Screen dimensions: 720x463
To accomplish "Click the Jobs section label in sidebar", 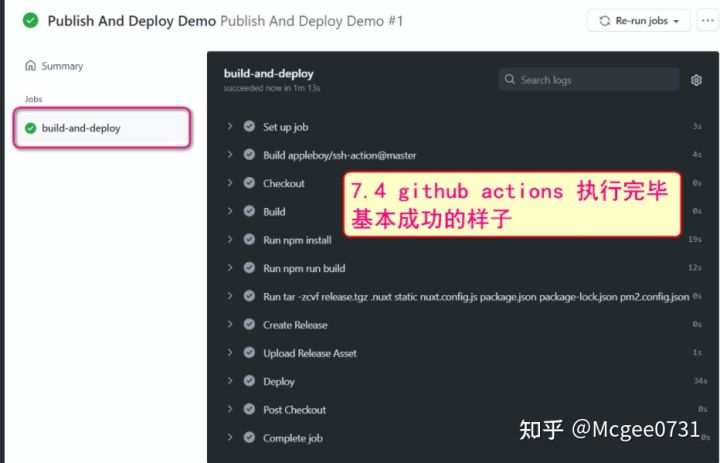I will tap(34, 99).
